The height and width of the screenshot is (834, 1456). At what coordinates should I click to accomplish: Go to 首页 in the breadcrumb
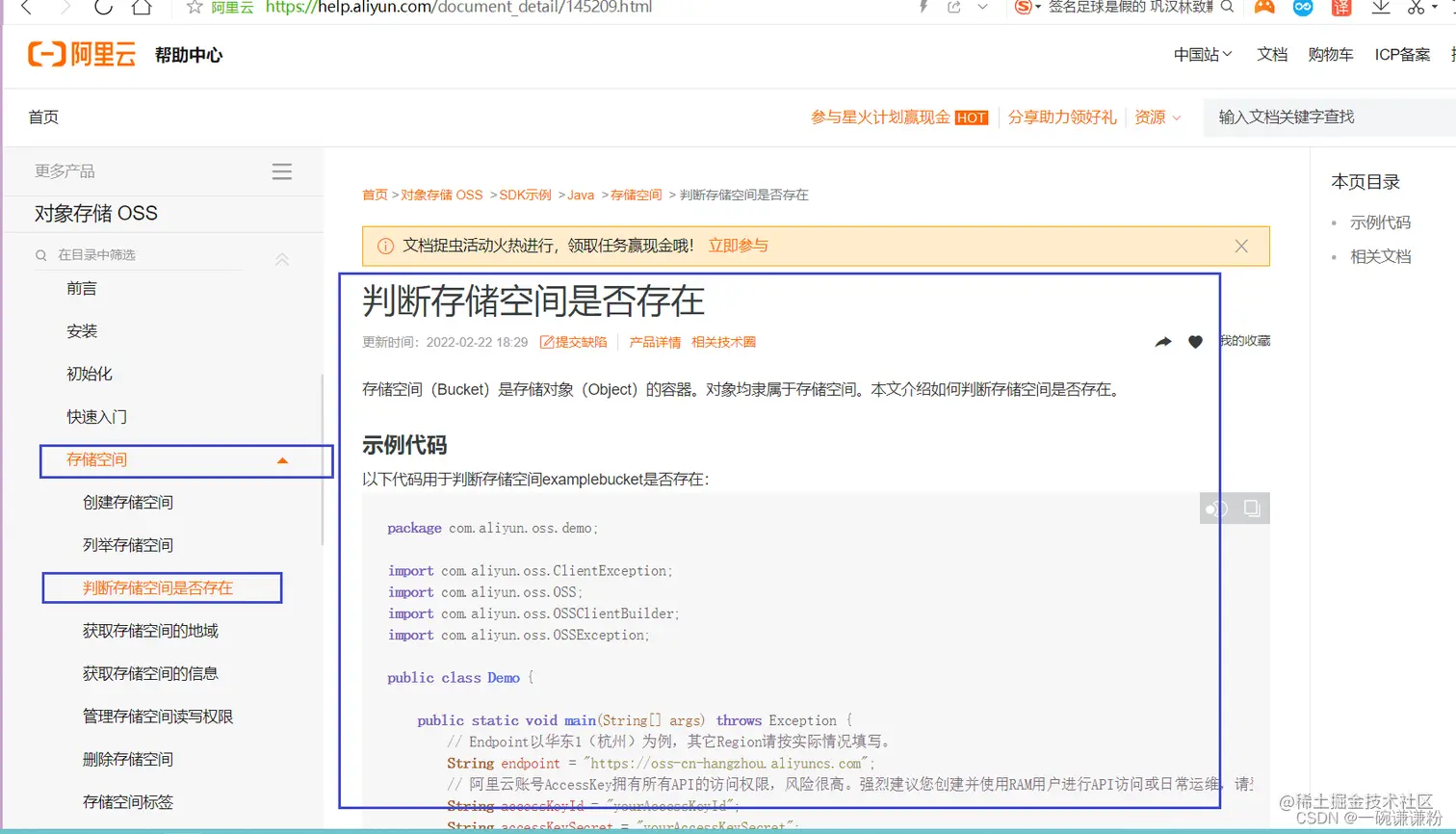pos(375,195)
